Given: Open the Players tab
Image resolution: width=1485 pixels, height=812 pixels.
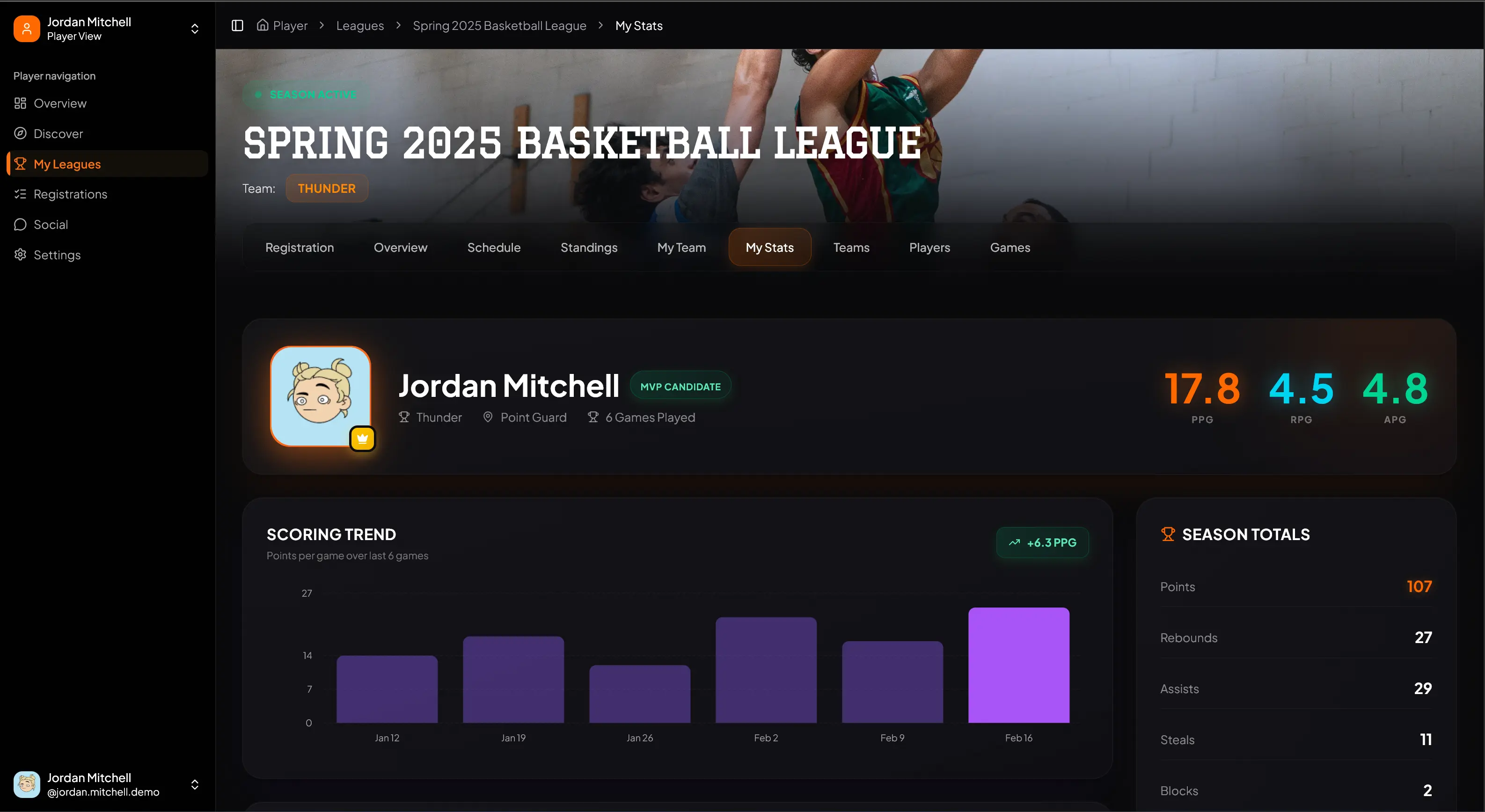Looking at the screenshot, I should click(929, 247).
